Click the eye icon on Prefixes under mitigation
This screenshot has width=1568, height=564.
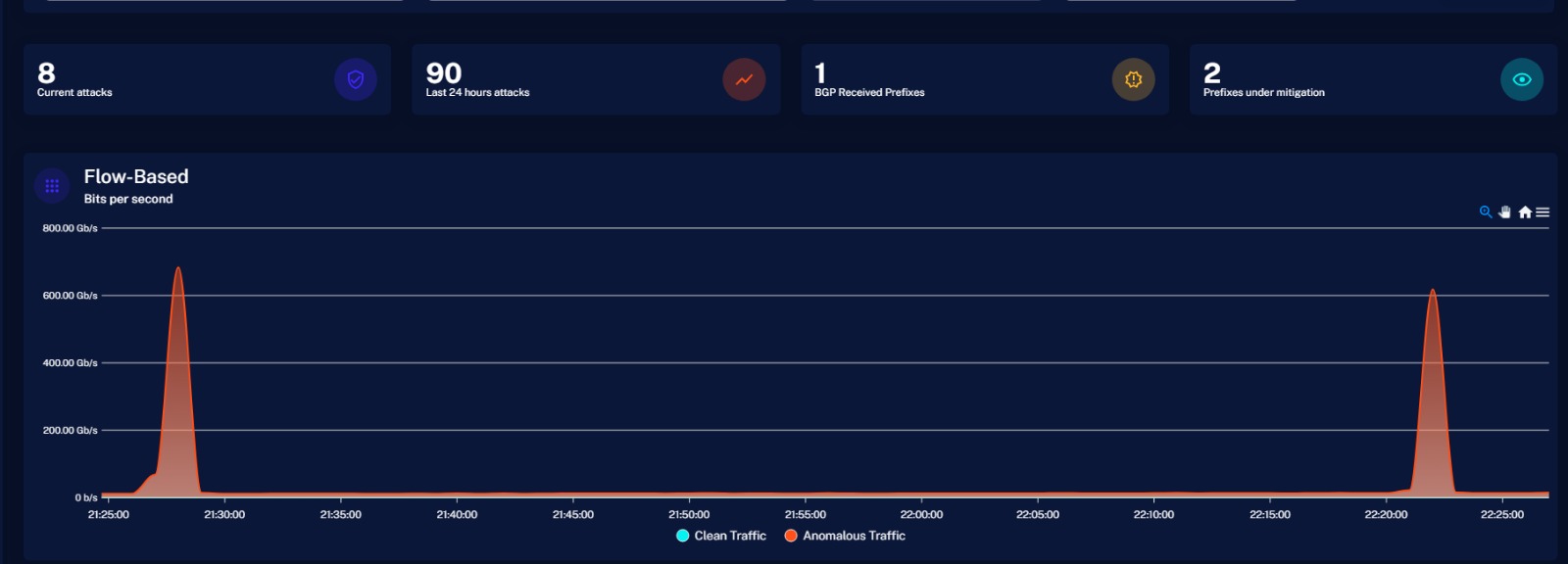[x=1521, y=79]
